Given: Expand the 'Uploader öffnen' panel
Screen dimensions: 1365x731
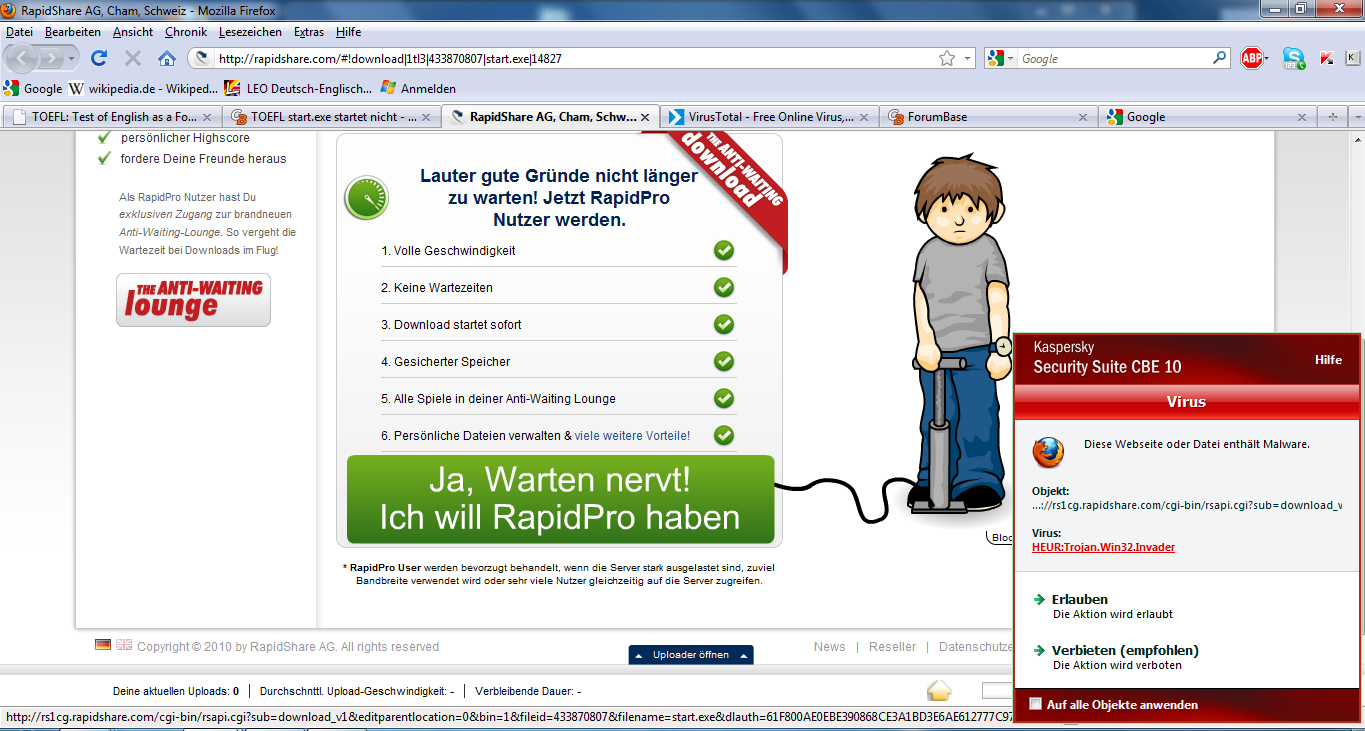Looking at the screenshot, I should [691, 655].
